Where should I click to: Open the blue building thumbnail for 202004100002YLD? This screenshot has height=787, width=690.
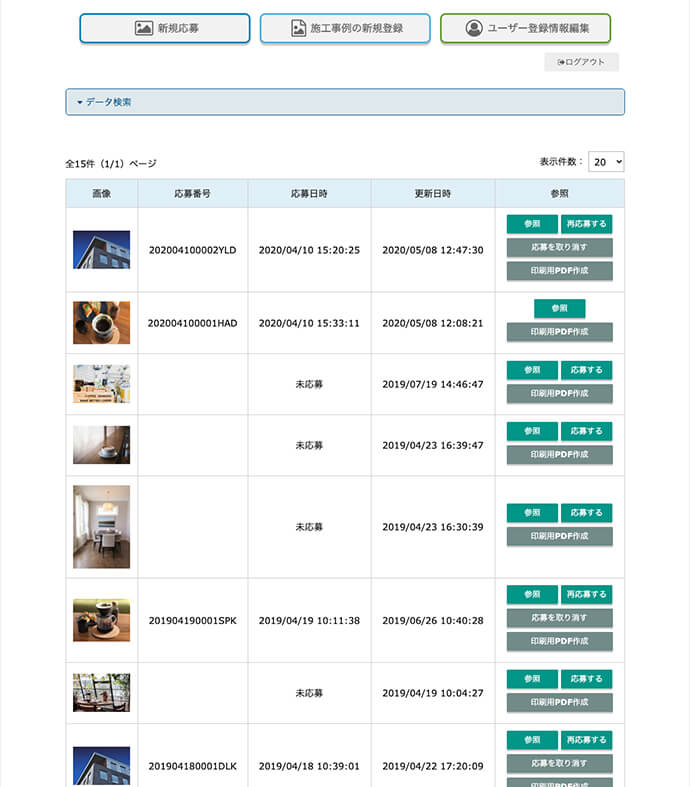click(101, 250)
